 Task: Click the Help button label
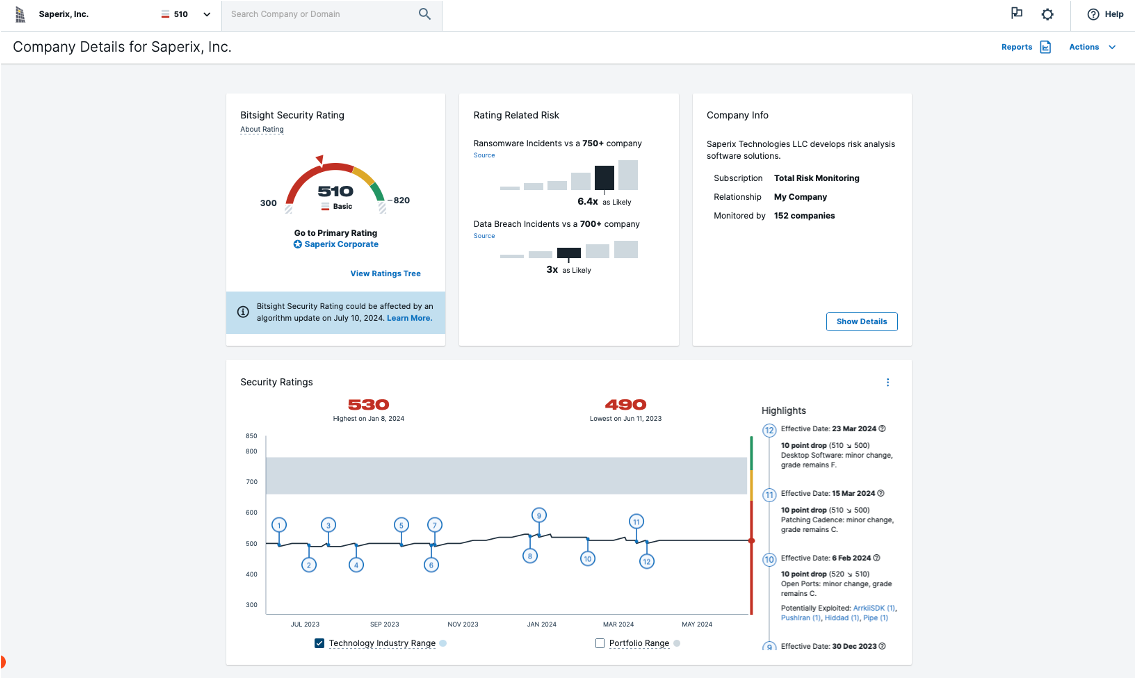(1114, 14)
